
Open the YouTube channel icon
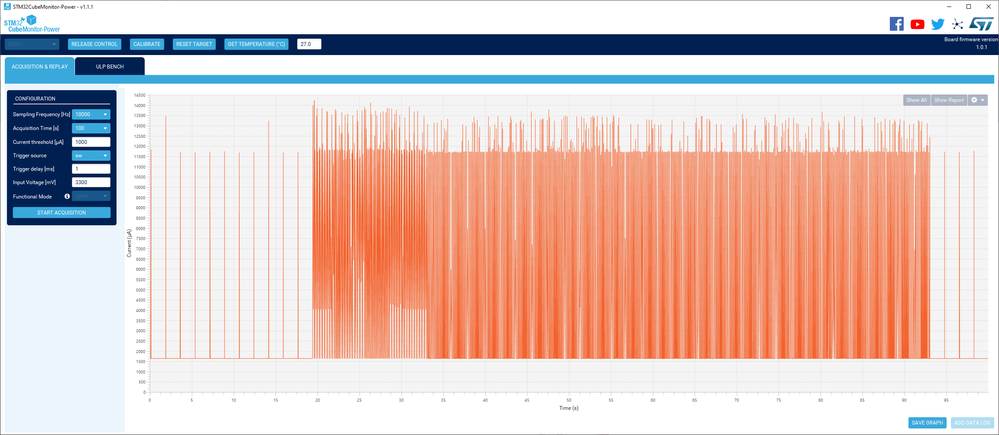(917, 24)
